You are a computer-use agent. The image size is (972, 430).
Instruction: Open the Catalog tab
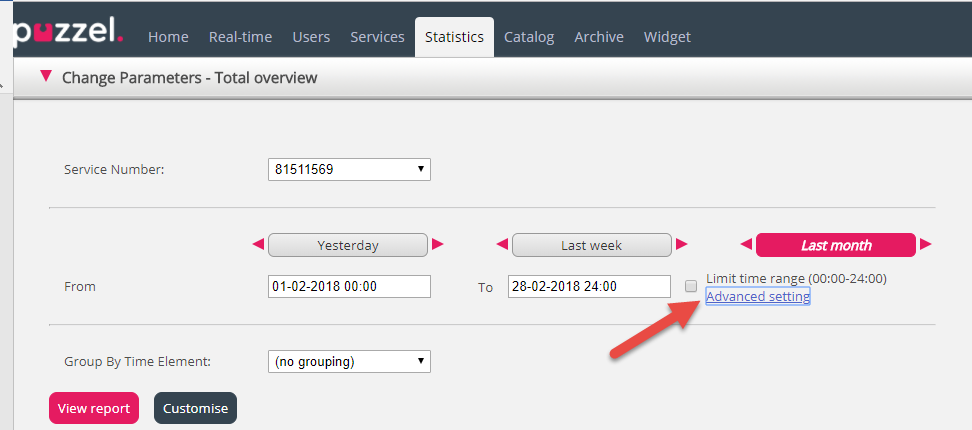(x=528, y=37)
